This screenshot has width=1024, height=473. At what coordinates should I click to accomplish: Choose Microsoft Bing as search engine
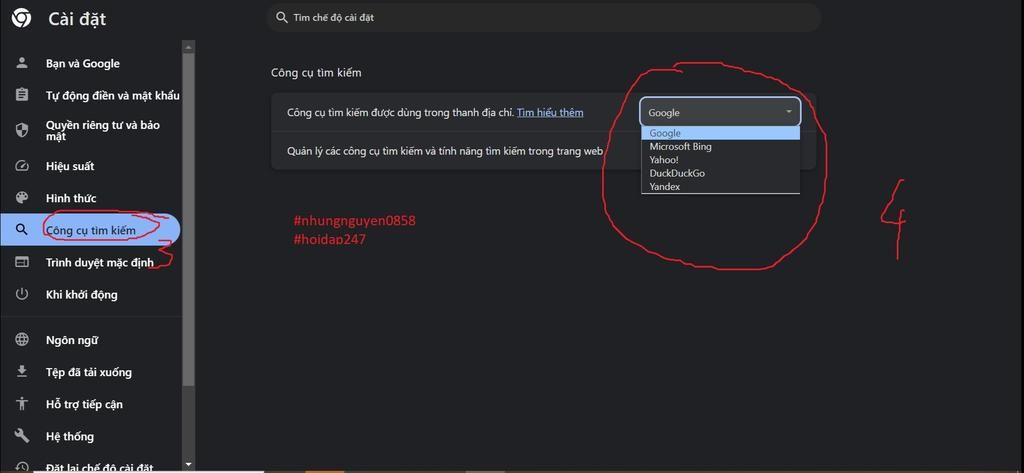720,146
